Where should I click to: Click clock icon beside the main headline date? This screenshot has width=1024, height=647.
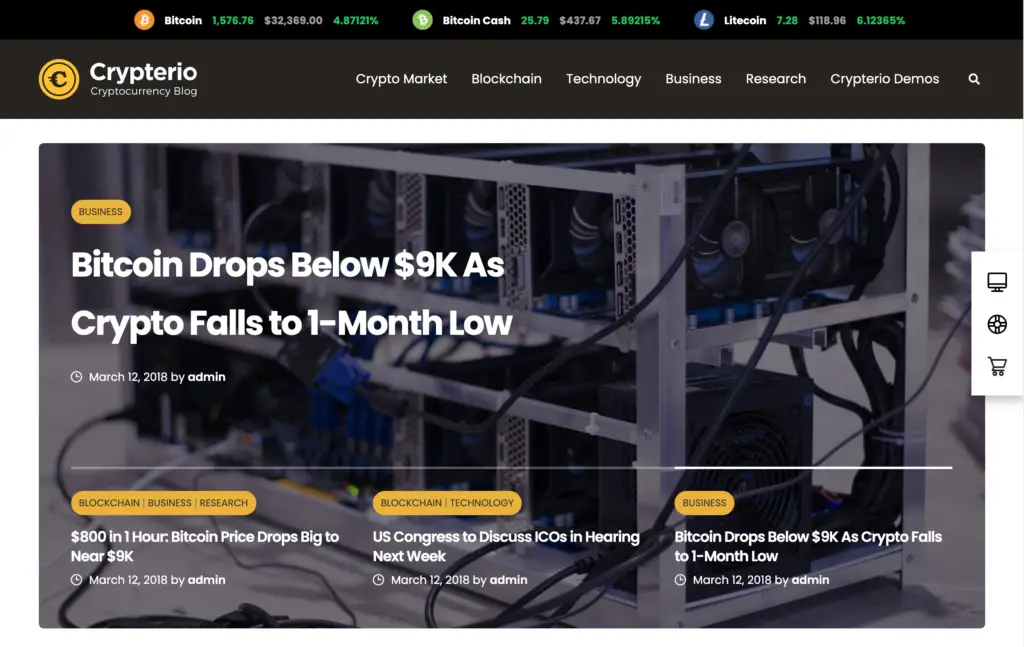(76, 377)
